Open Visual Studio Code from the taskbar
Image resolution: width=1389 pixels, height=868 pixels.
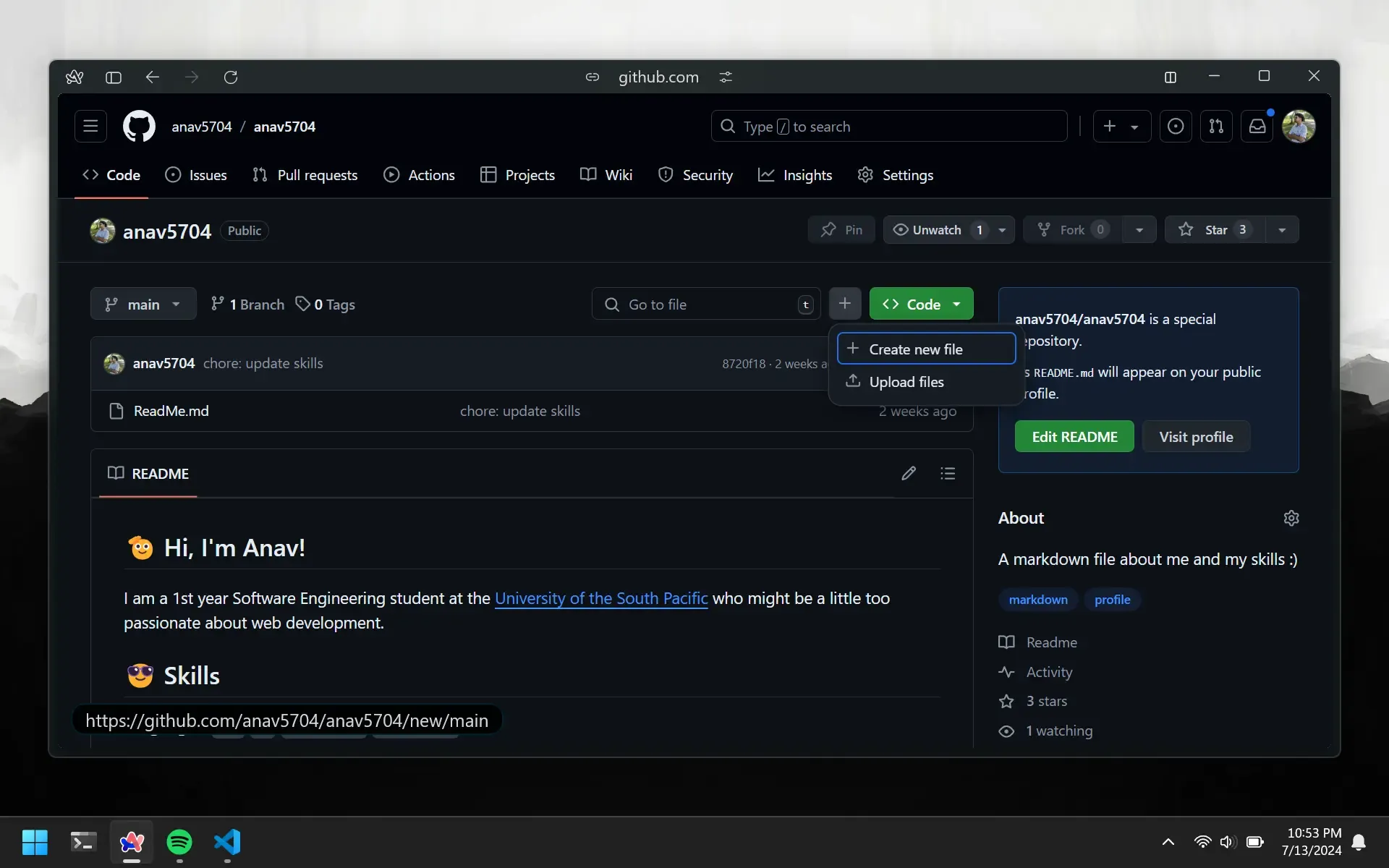227,842
